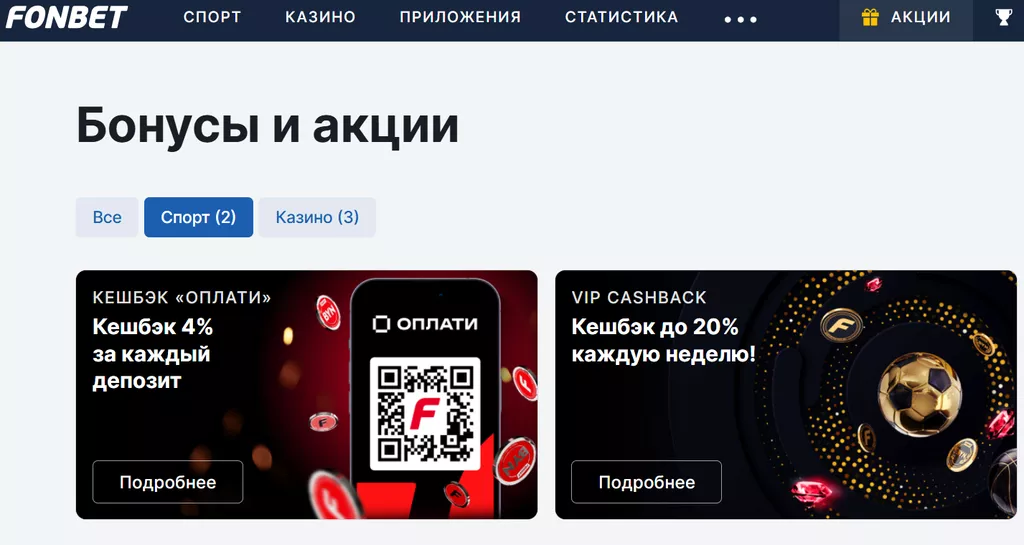
Task: Open the Спорт menu item
Action: pos(212,17)
